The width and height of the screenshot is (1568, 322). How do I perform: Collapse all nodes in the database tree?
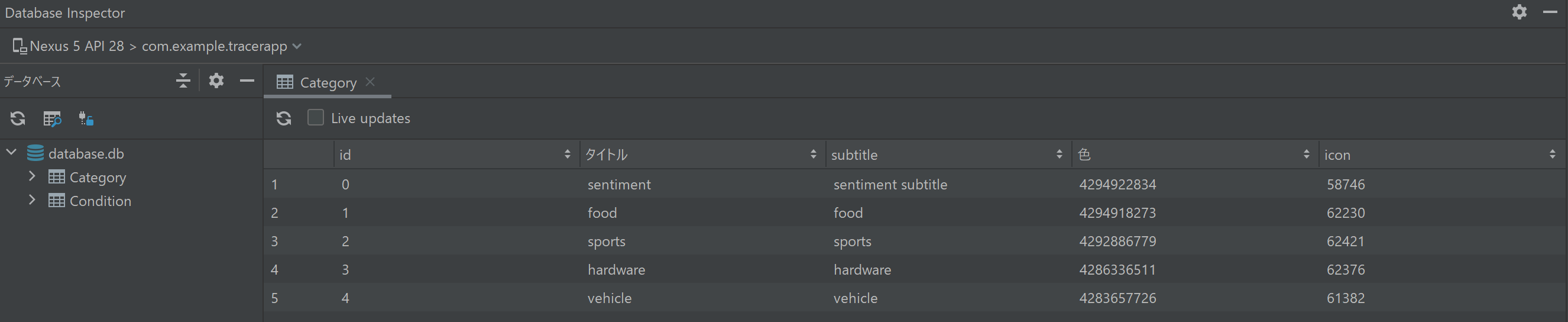coord(183,80)
